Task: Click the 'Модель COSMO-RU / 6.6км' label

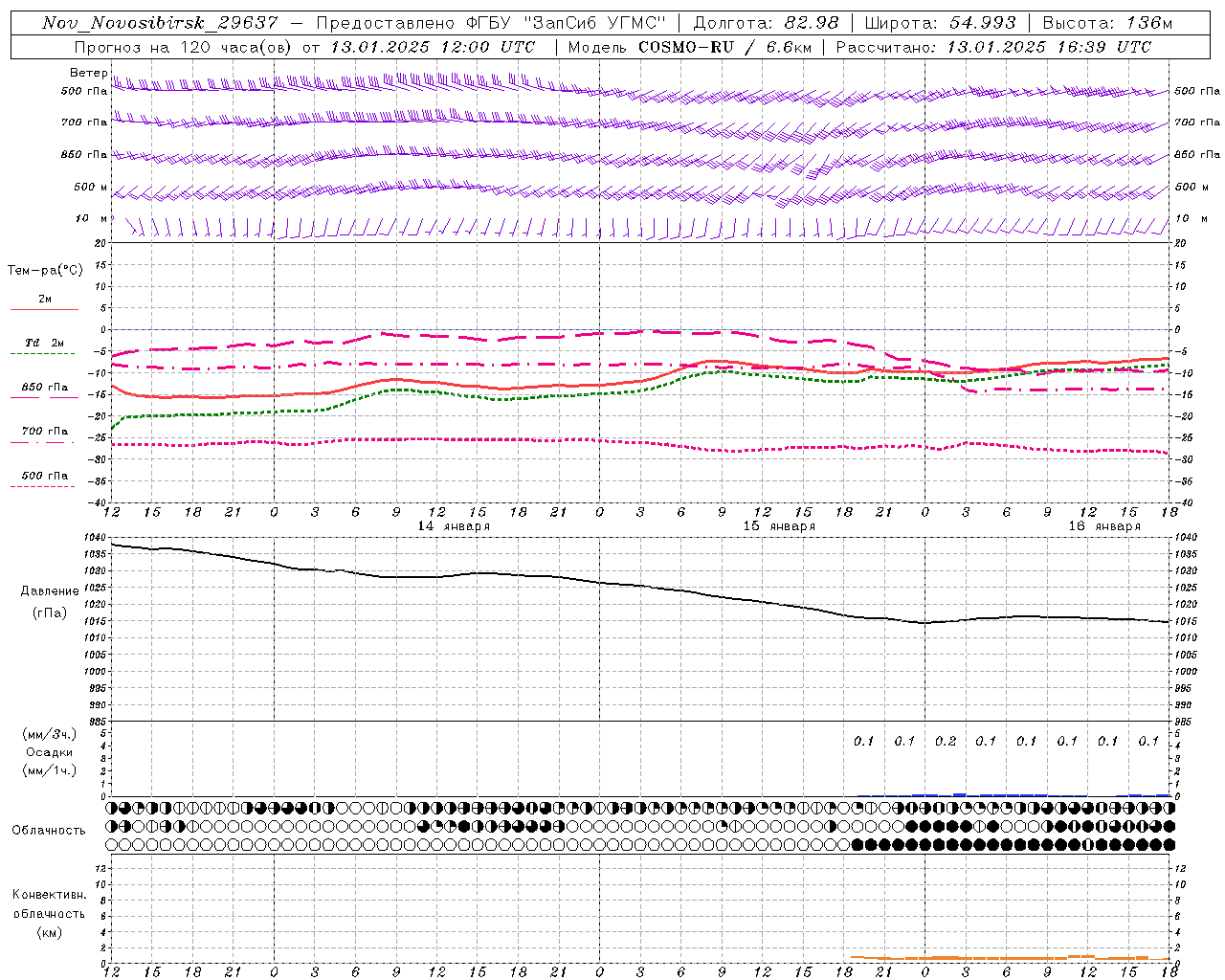Action: [689, 47]
